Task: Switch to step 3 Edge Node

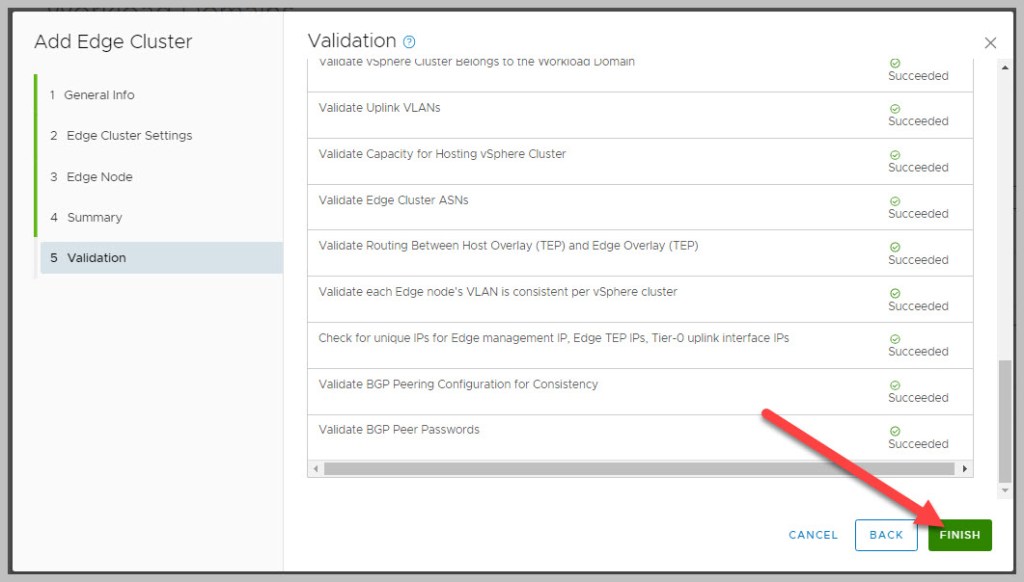Action: (99, 177)
